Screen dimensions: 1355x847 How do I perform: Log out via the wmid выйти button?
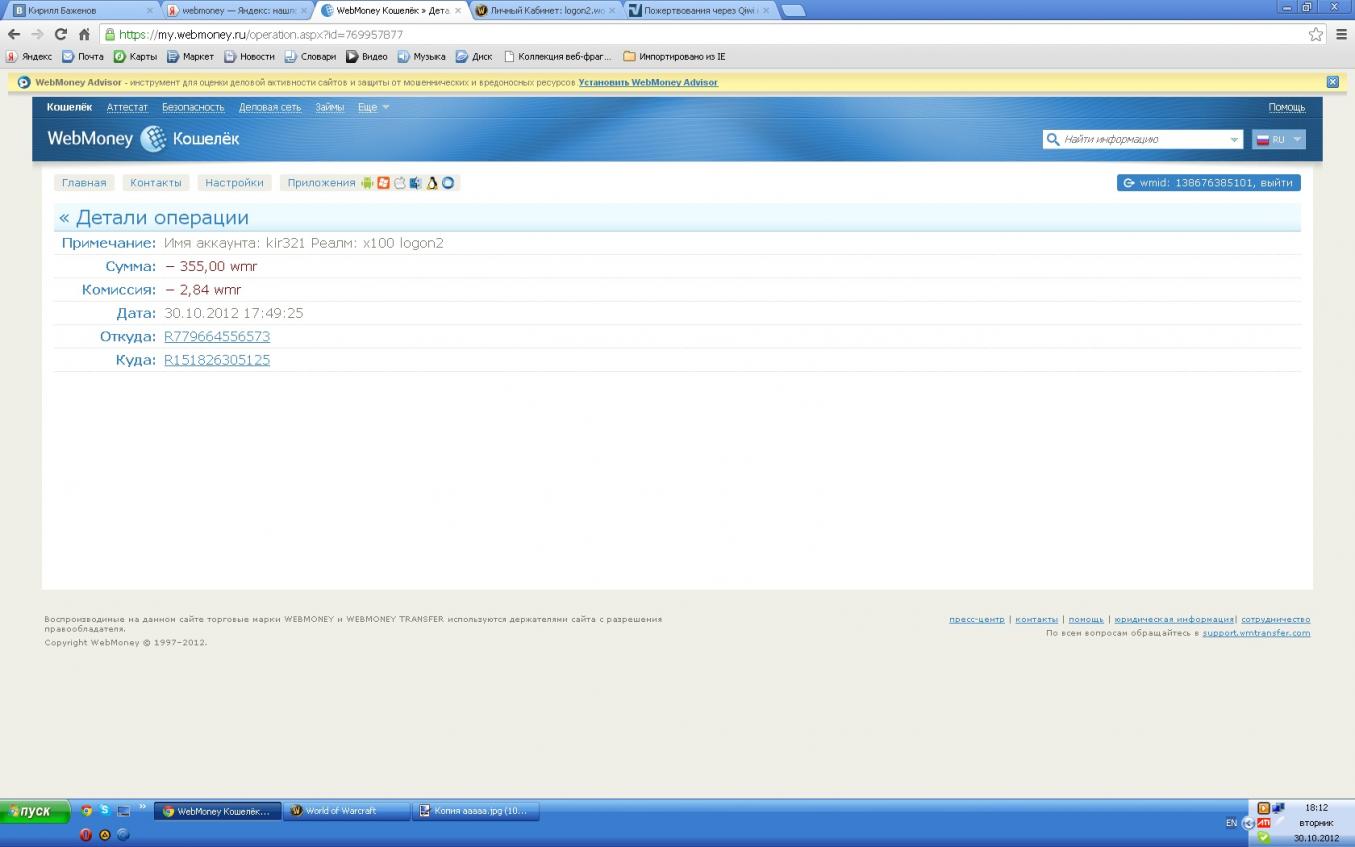point(1208,183)
